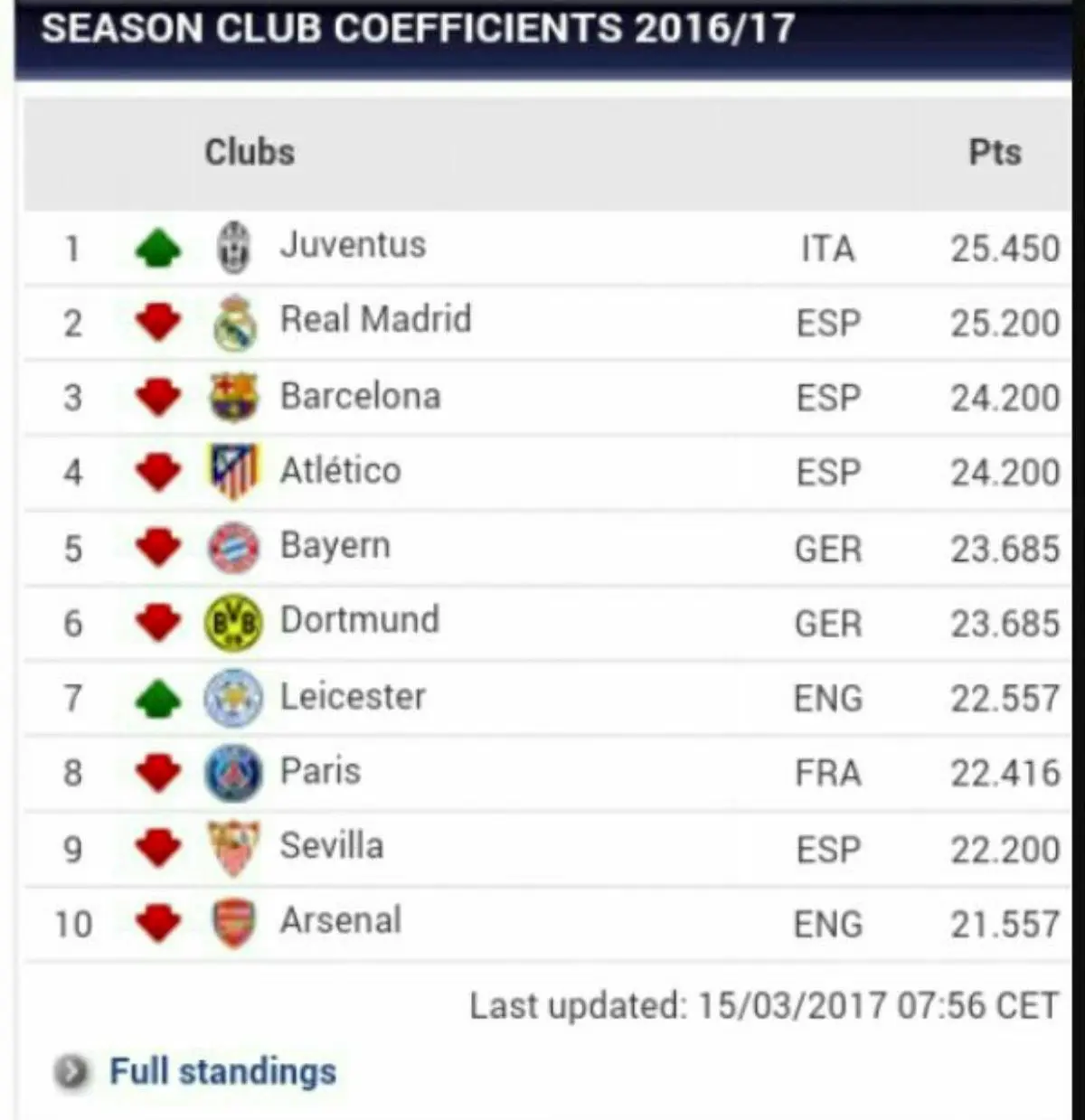This screenshot has height=1120, width=1085.
Task: Click the yellow Dortmund BVB logo
Action: click(x=234, y=623)
